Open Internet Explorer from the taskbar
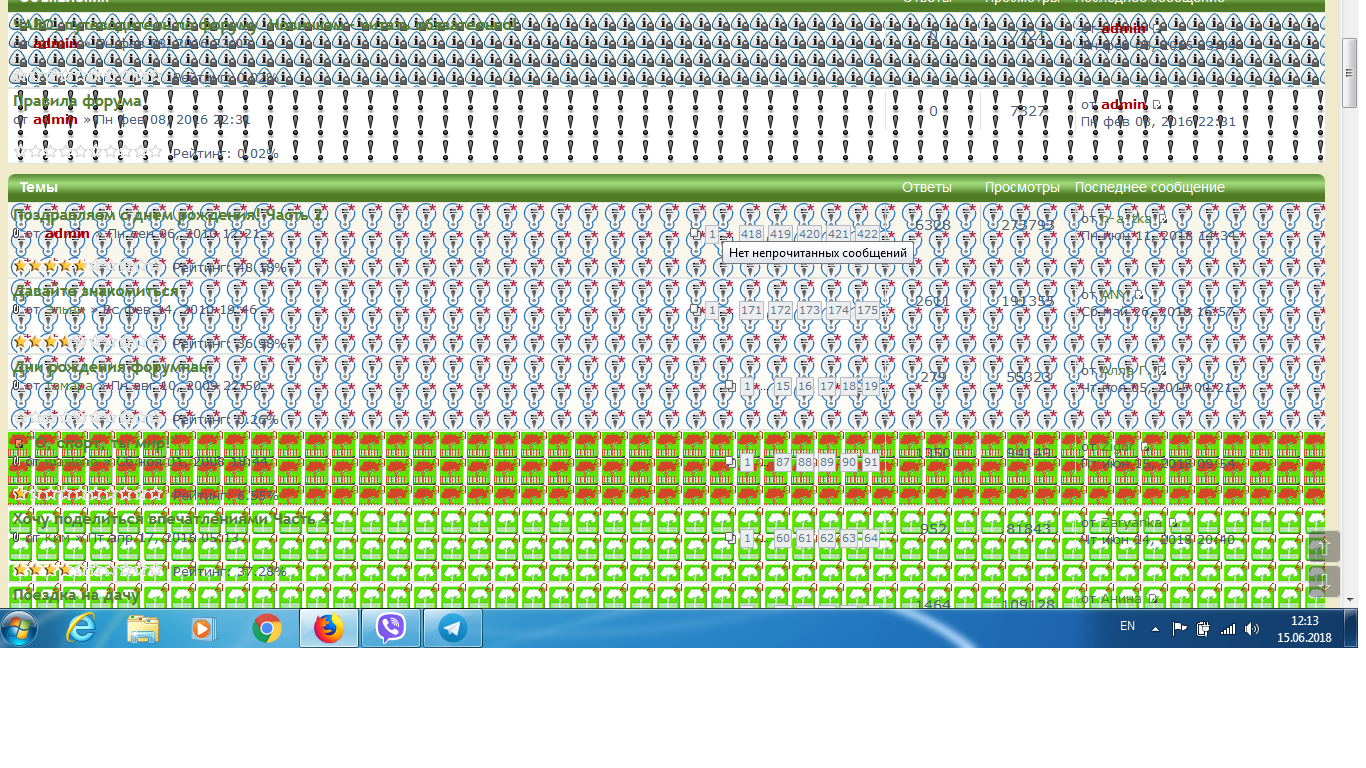This screenshot has width=1366, height=768. 81,629
